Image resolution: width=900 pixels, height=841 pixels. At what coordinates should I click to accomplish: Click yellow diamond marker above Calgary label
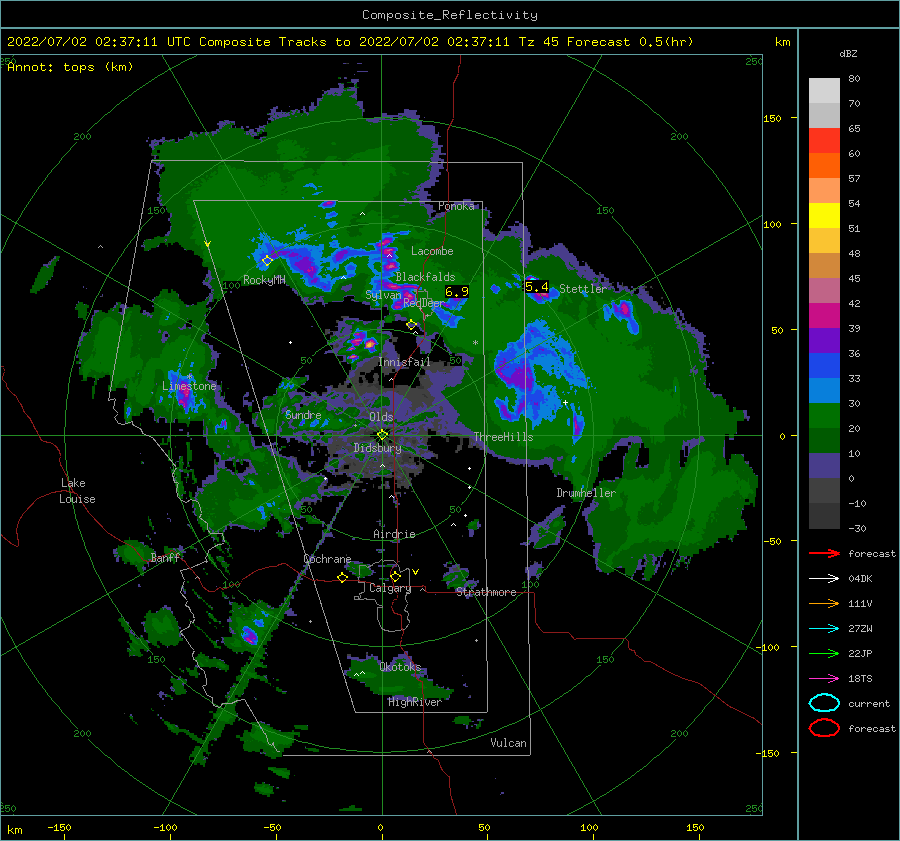(x=395, y=576)
